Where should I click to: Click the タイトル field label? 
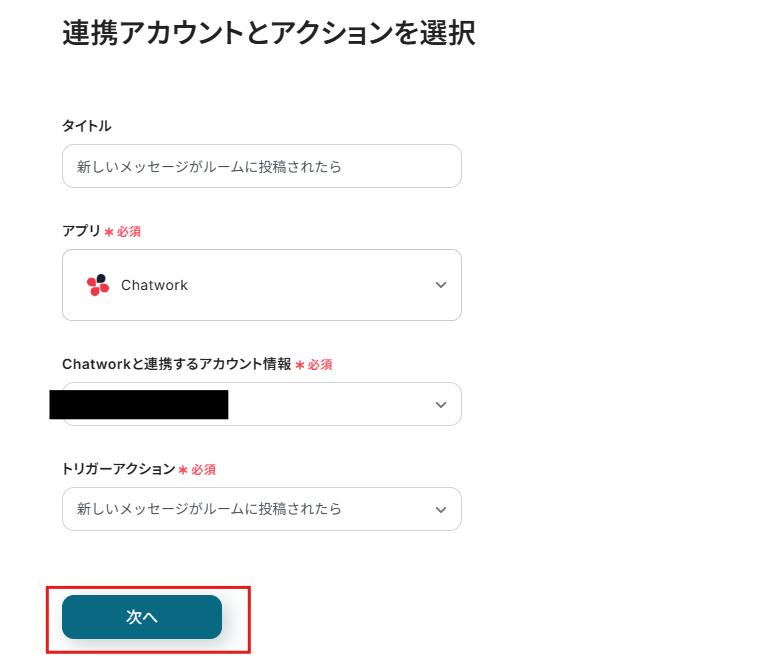tap(87, 126)
